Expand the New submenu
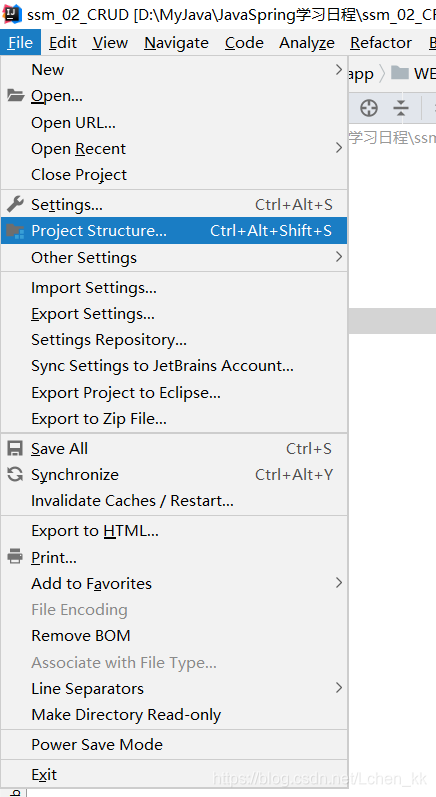This screenshot has width=436, height=797. 174,70
